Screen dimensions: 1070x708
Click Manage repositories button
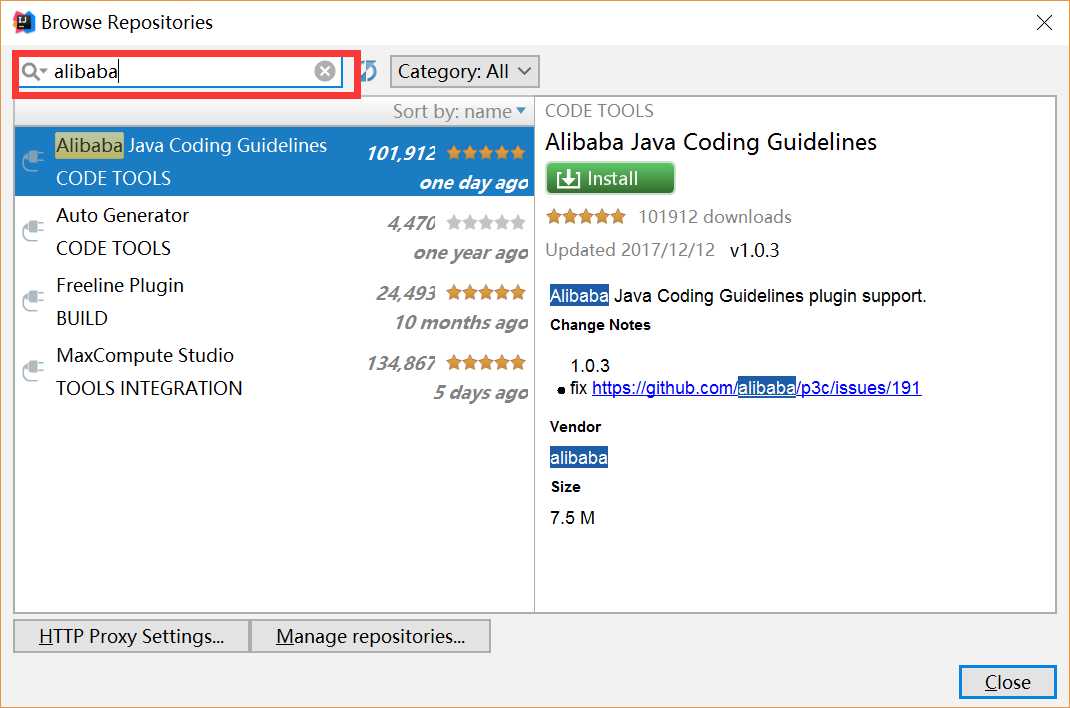click(371, 636)
